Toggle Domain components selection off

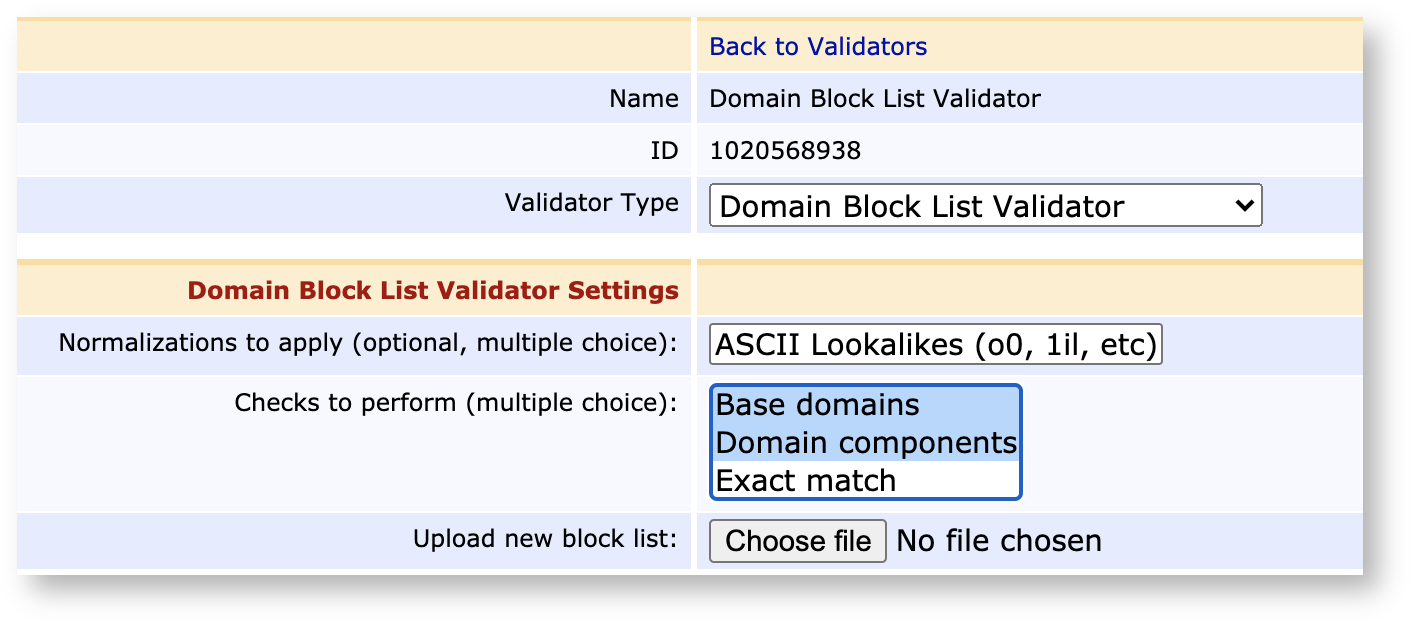[x=864, y=443]
